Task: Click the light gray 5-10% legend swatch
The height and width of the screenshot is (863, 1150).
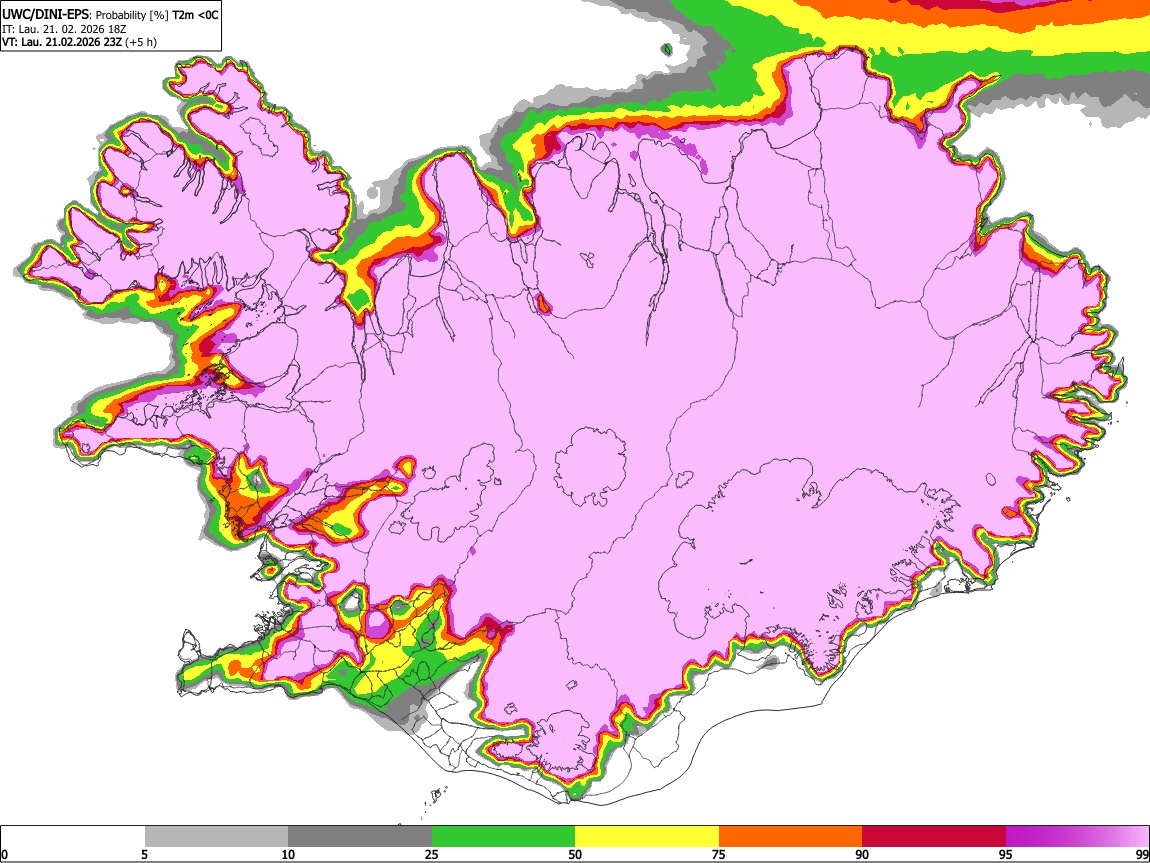Action: 216,836
